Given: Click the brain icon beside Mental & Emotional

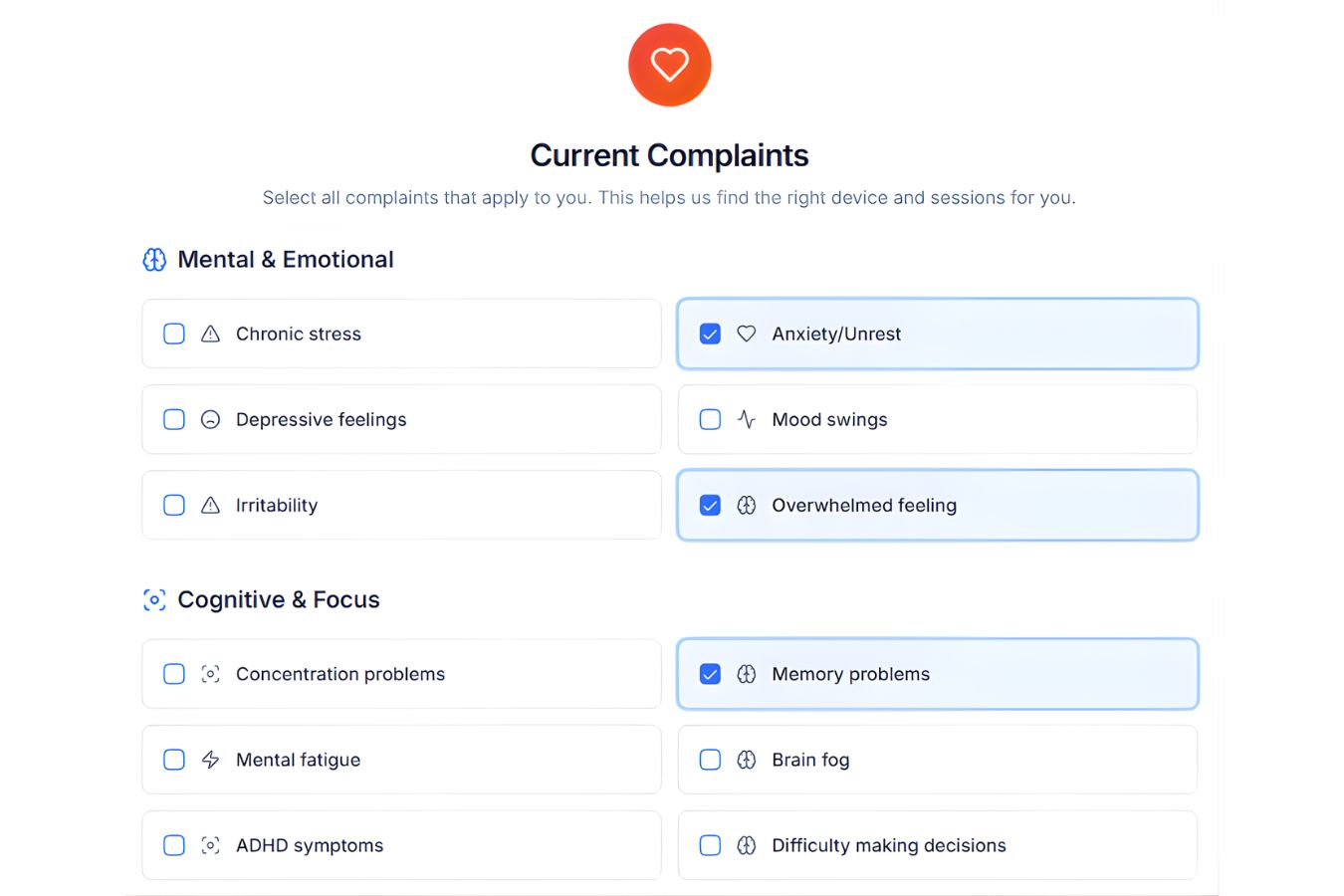Looking at the screenshot, I should [x=154, y=260].
